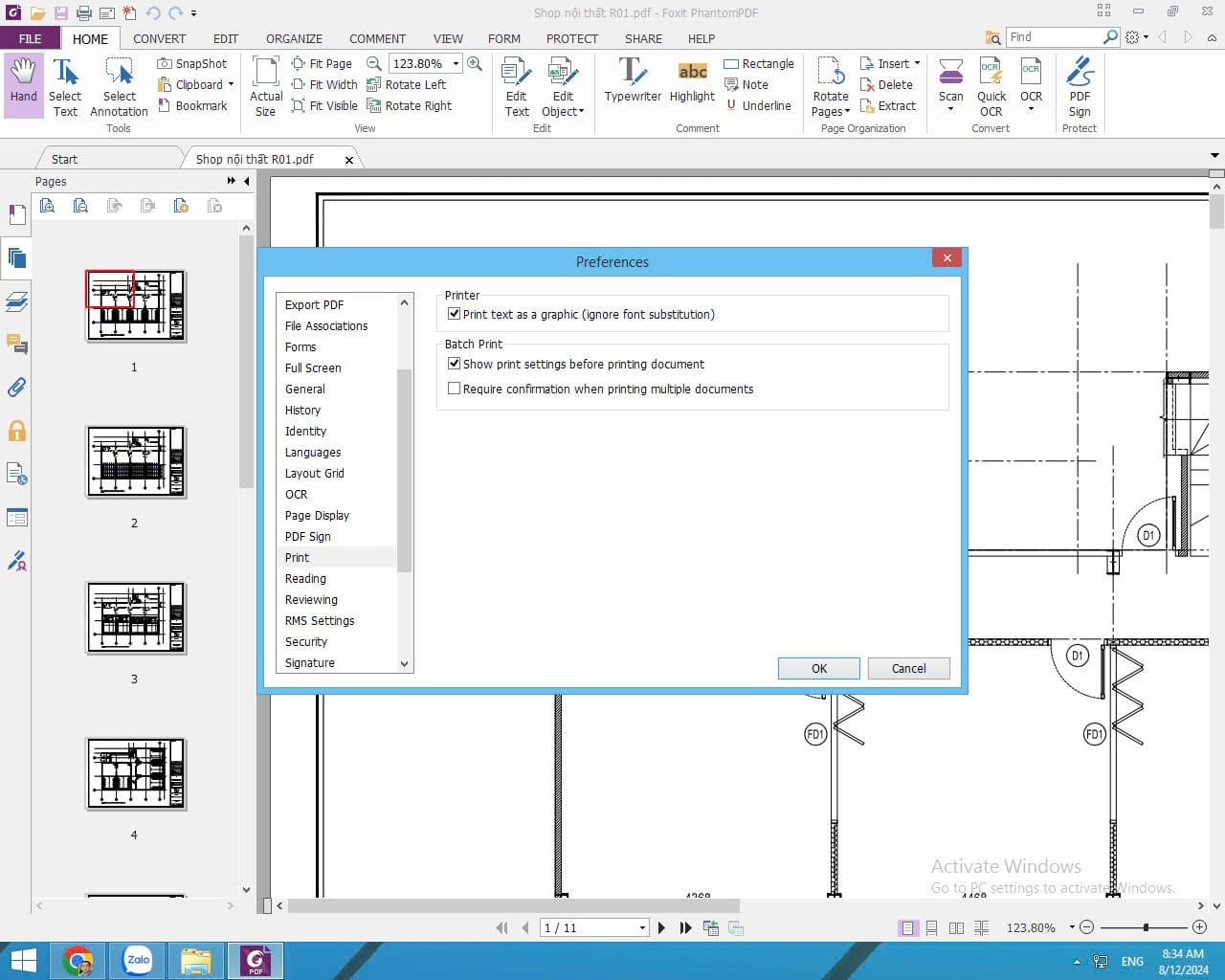Screen dimensions: 1225x980
Task: Expand the Clipboard dropdown
Action: (231, 84)
